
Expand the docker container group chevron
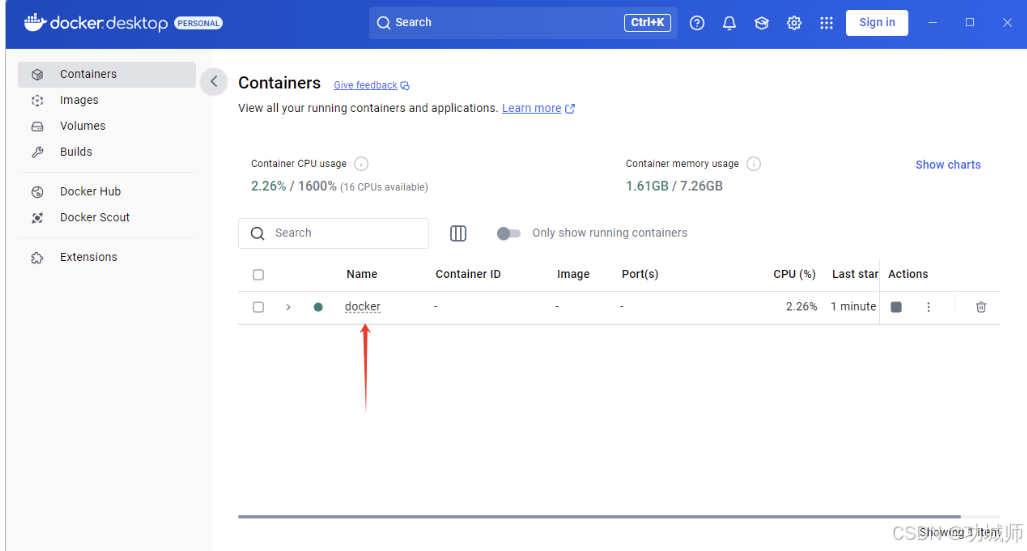pos(288,307)
